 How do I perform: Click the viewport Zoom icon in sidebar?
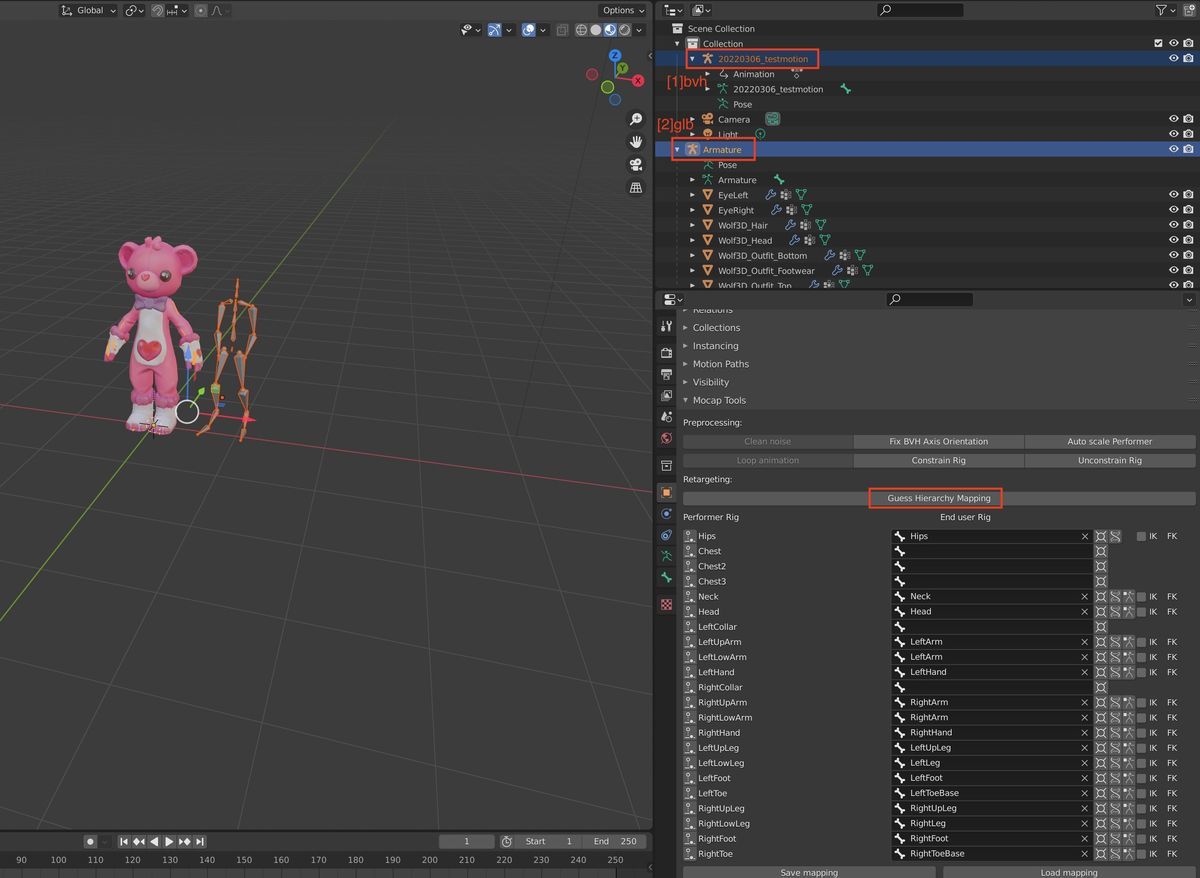[x=636, y=118]
